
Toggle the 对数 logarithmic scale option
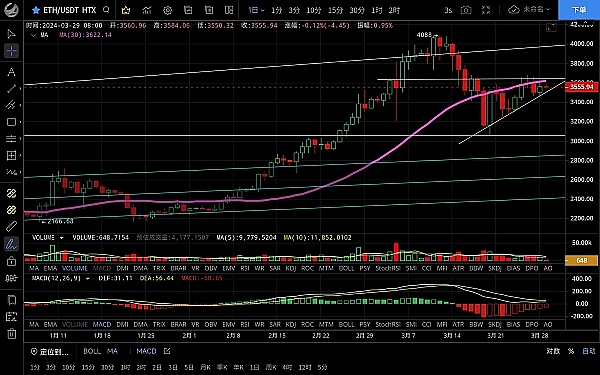point(553,351)
